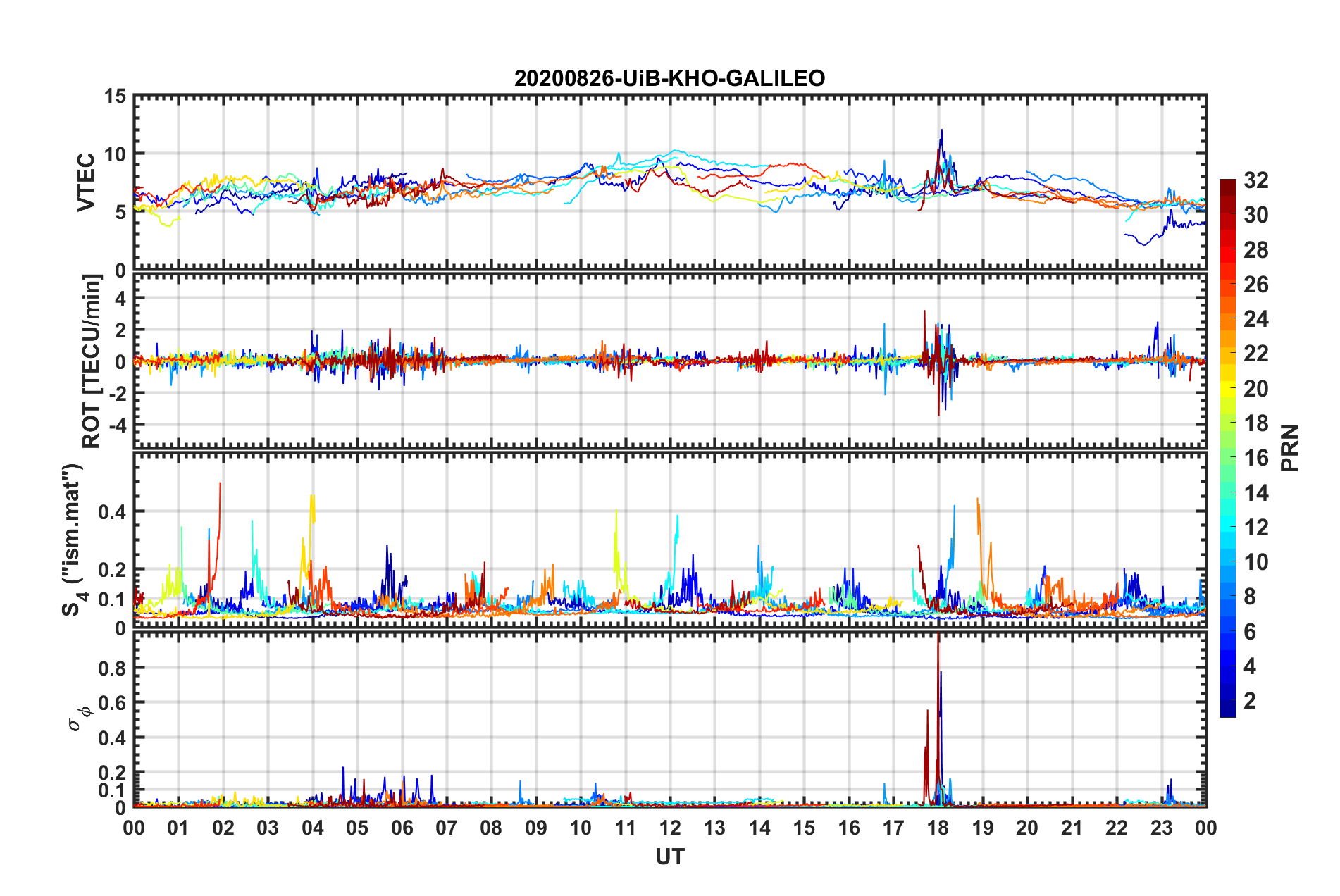Image resolution: width=1340 pixels, height=896 pixels.
Task: Click sigma phi axis tick 0.8
Action: click(113, 668)
